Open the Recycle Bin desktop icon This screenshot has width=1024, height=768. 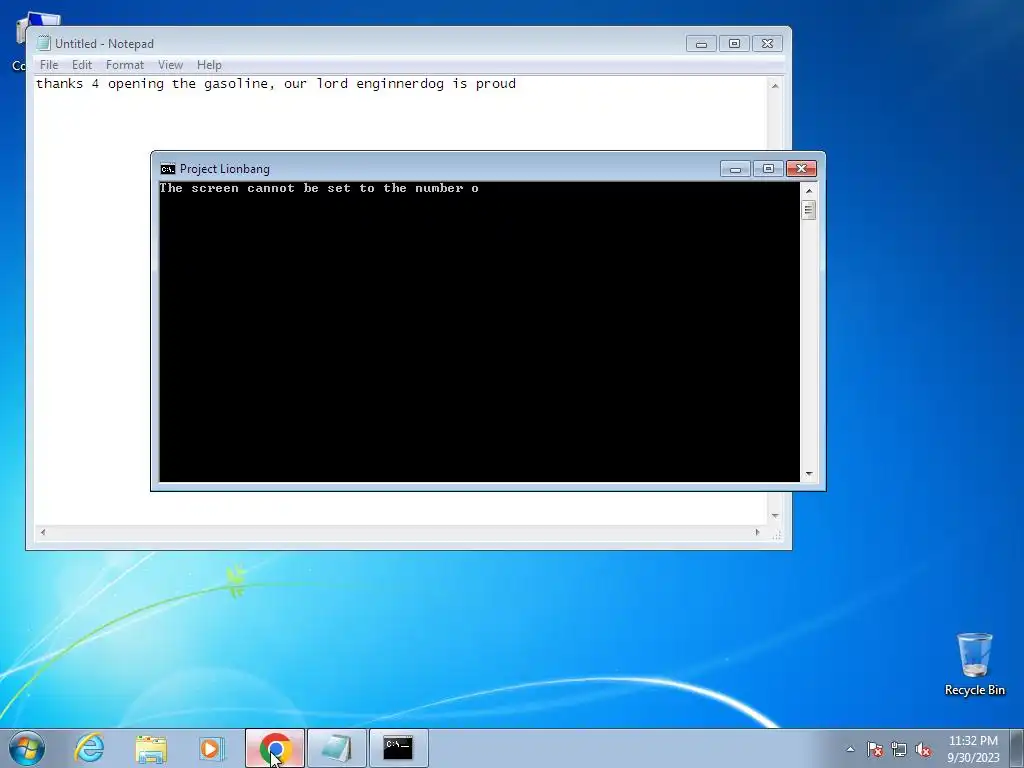pyautogui.click(x=974, y=664)
